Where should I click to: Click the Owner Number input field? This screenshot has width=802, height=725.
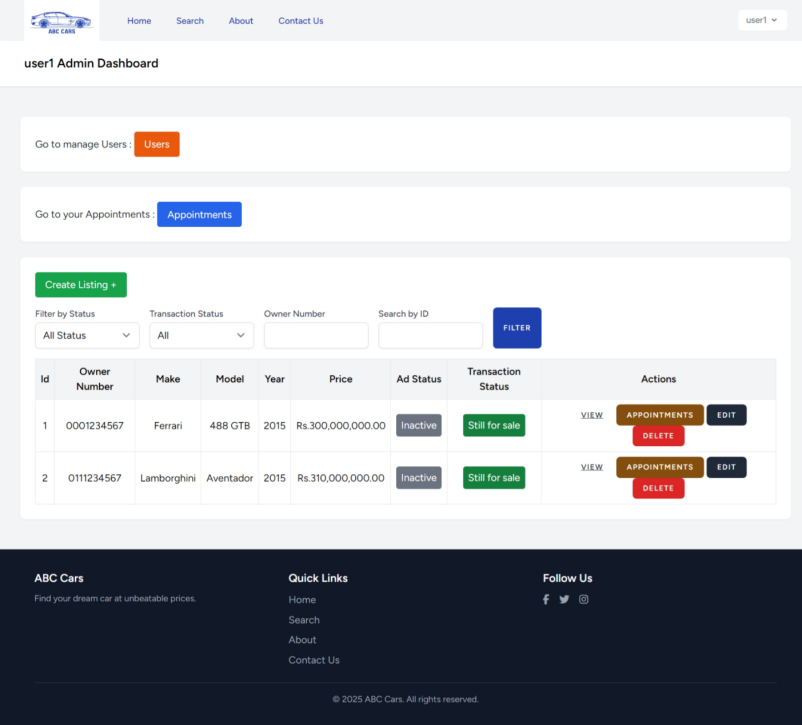316,335
